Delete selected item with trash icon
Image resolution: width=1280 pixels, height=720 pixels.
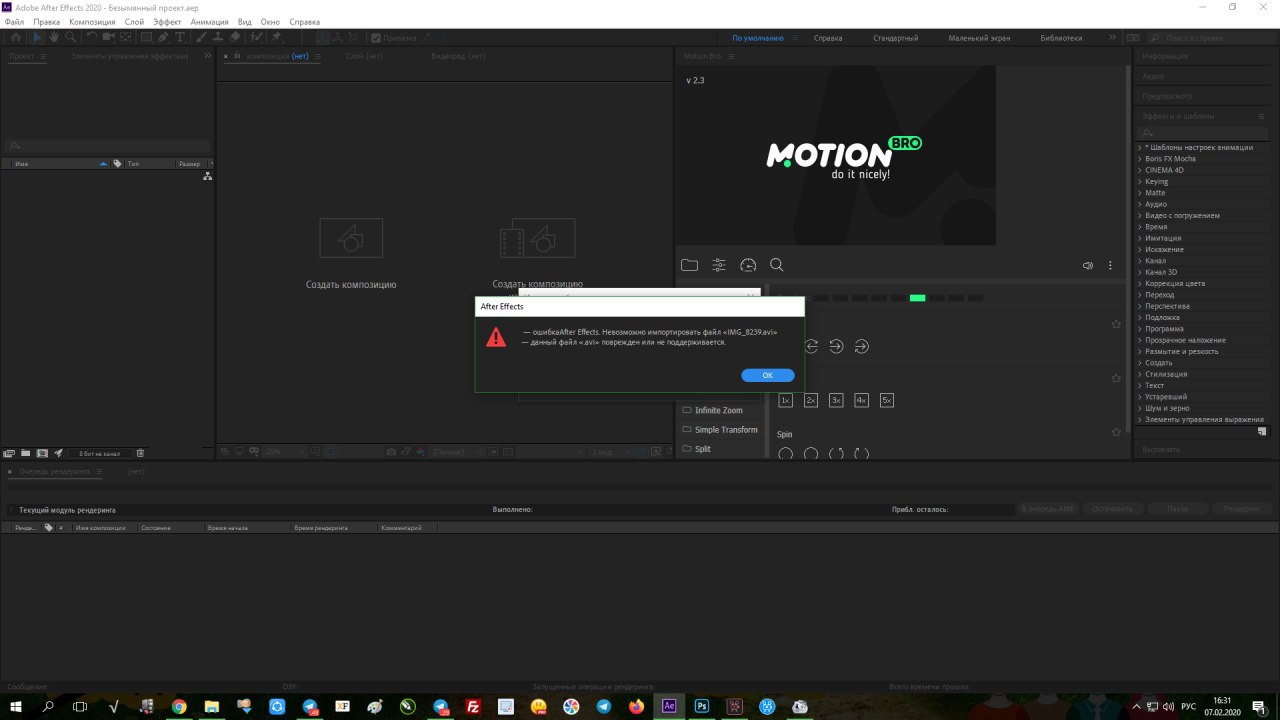[140, 453]
